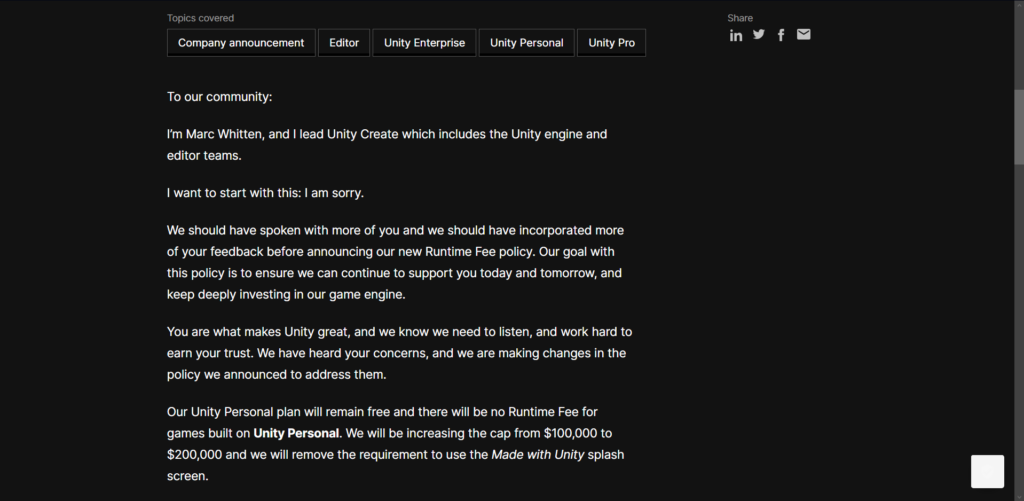
Task: Click the italic "Made with Unity" text
Action: pos(537,455)
